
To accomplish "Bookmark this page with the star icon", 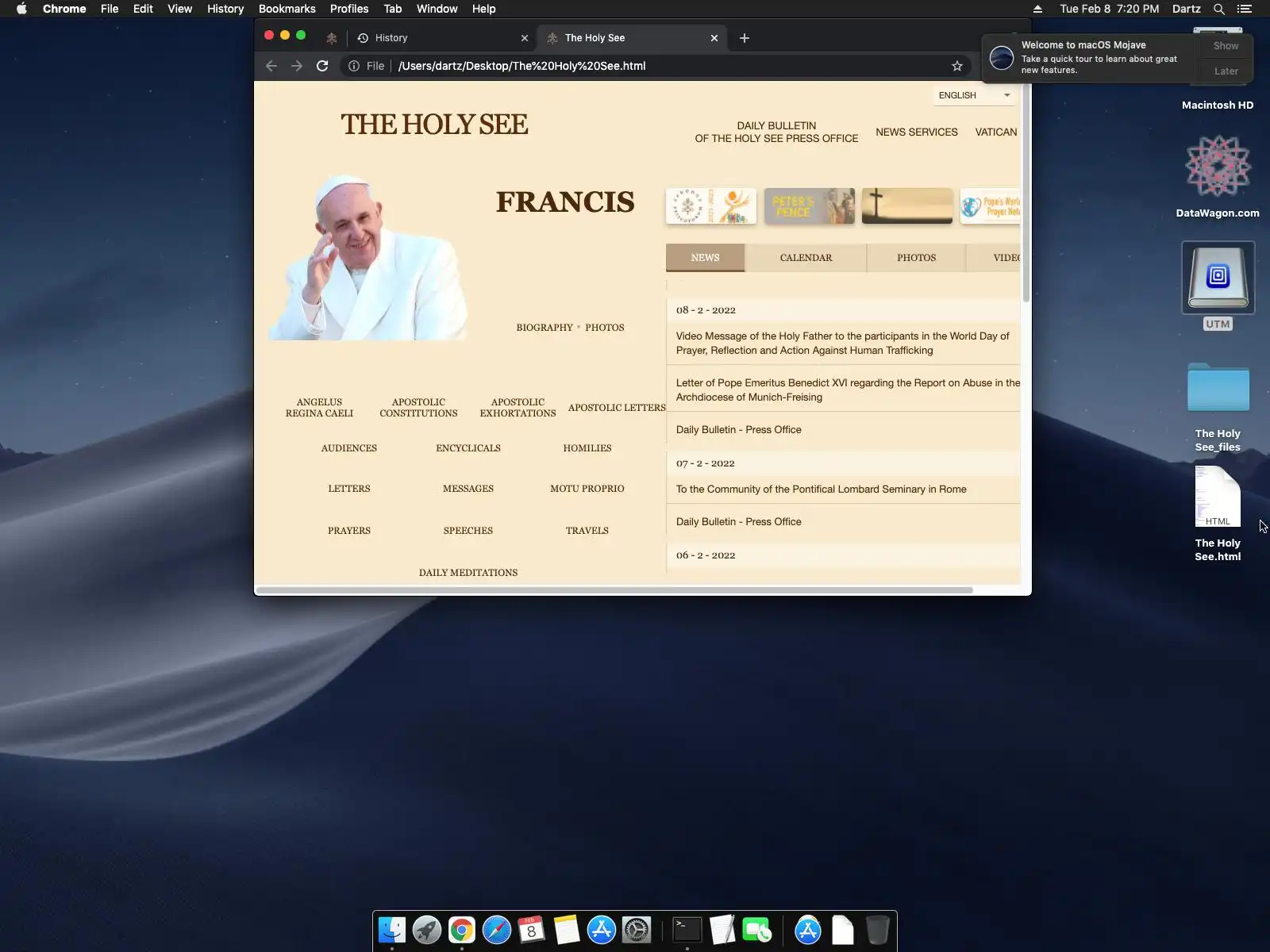I will 957,66.
